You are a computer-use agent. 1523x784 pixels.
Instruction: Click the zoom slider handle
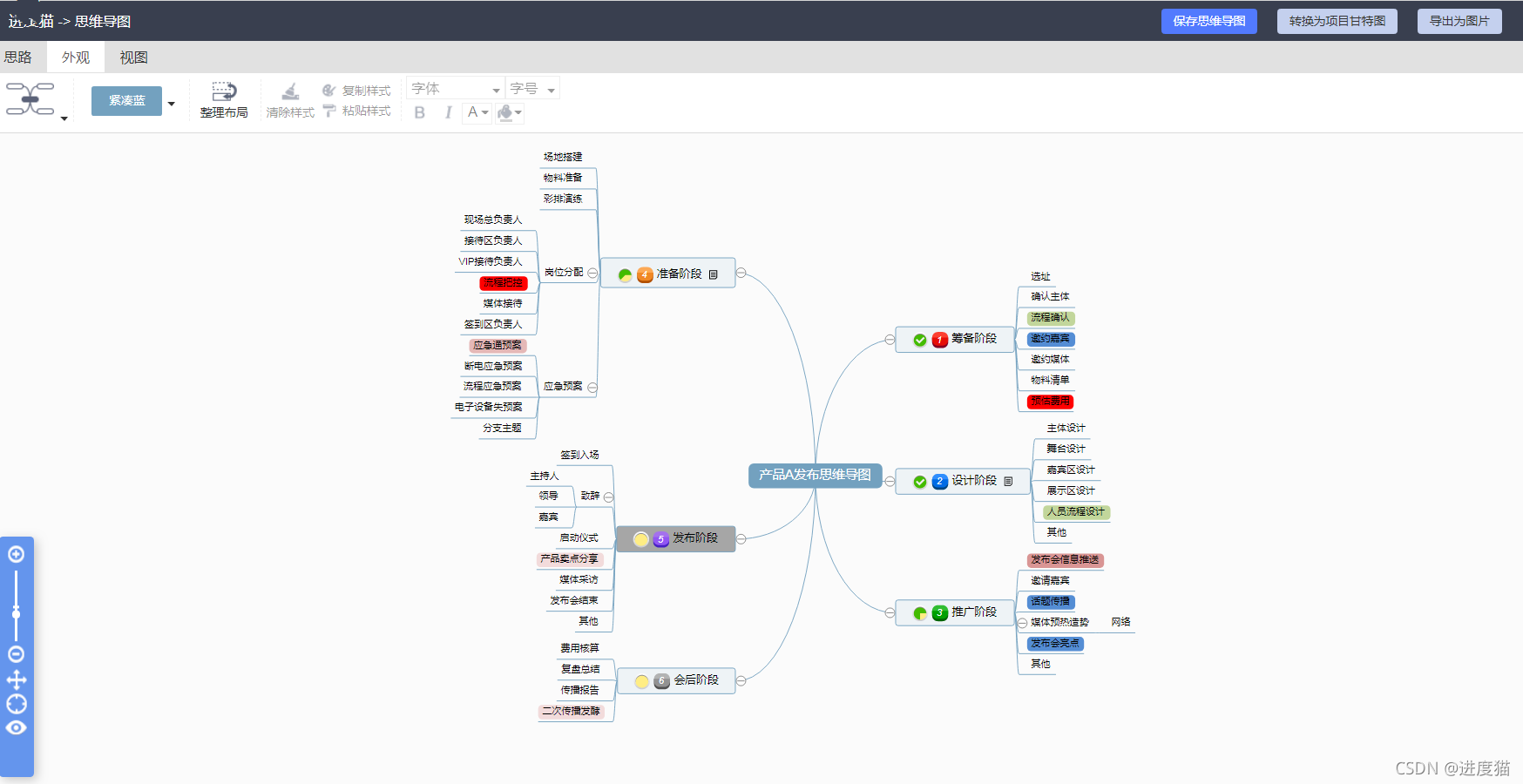(x=16, y=613)
